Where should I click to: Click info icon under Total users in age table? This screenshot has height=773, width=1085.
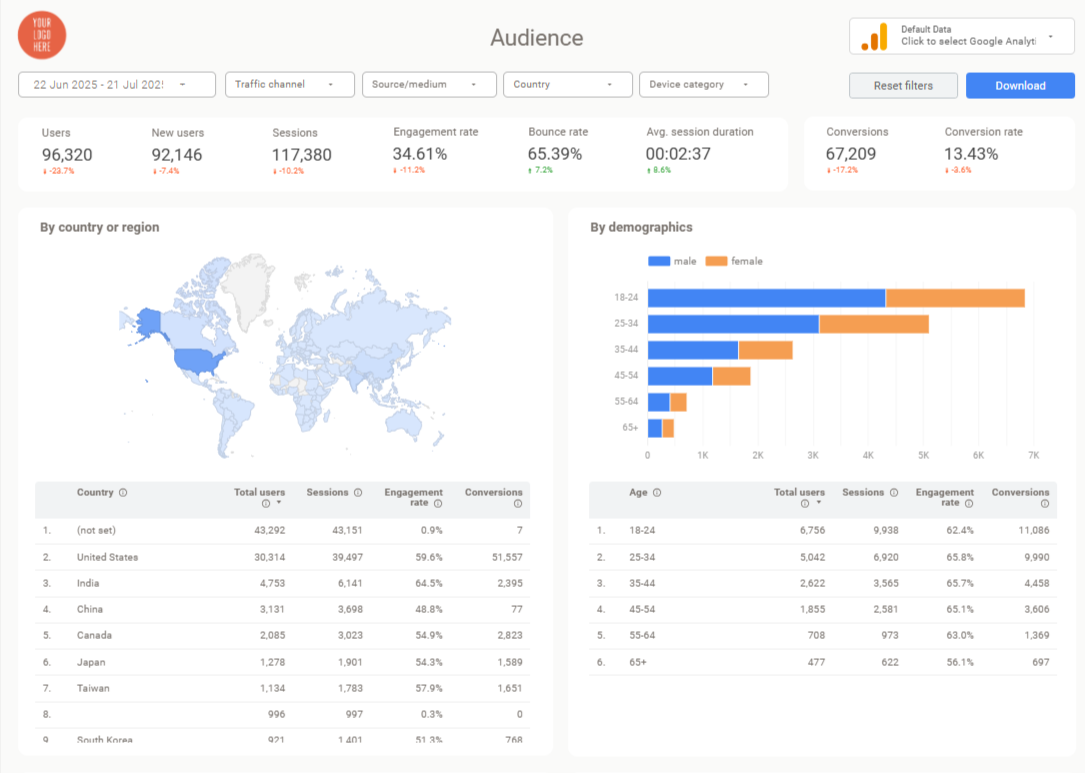(x=805, y=504)
